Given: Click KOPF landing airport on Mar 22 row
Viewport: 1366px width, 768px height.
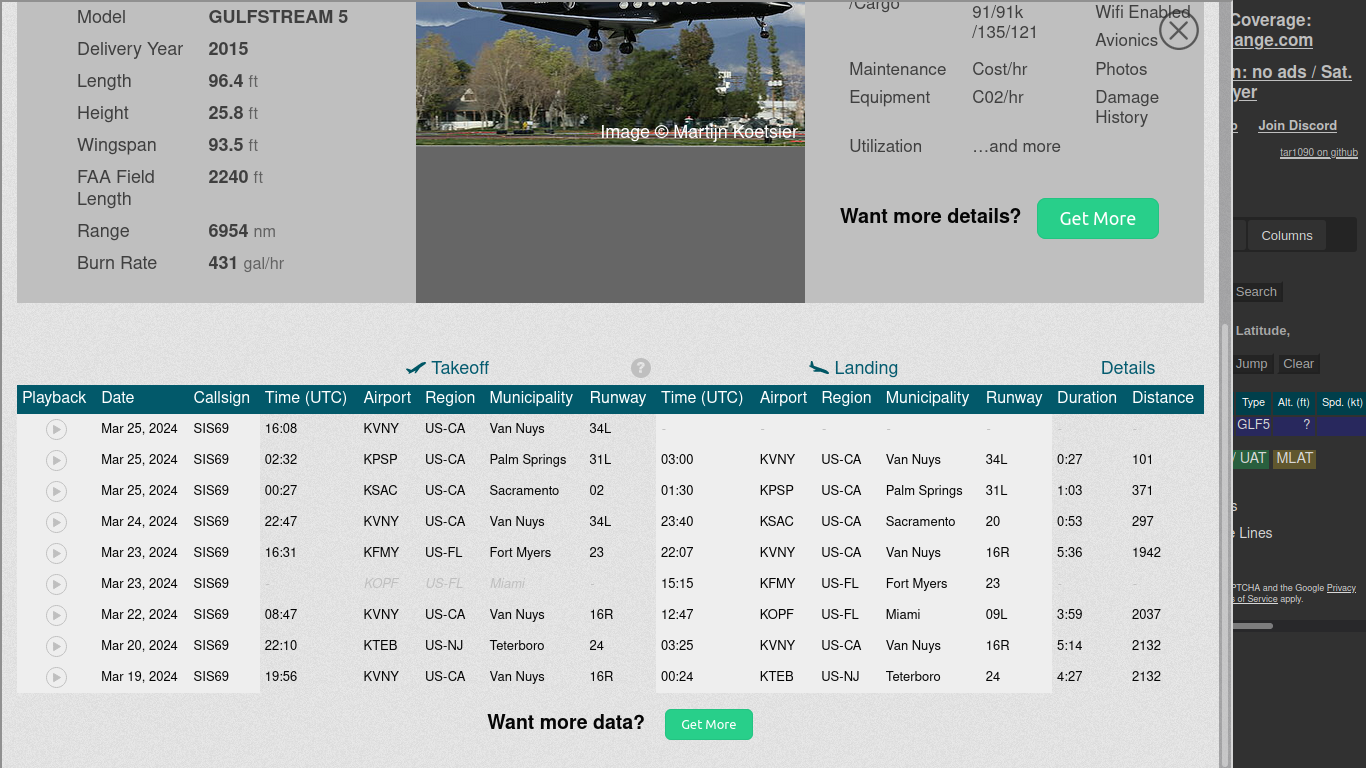Looking at the screenshot, I should (x=777, y=615).
